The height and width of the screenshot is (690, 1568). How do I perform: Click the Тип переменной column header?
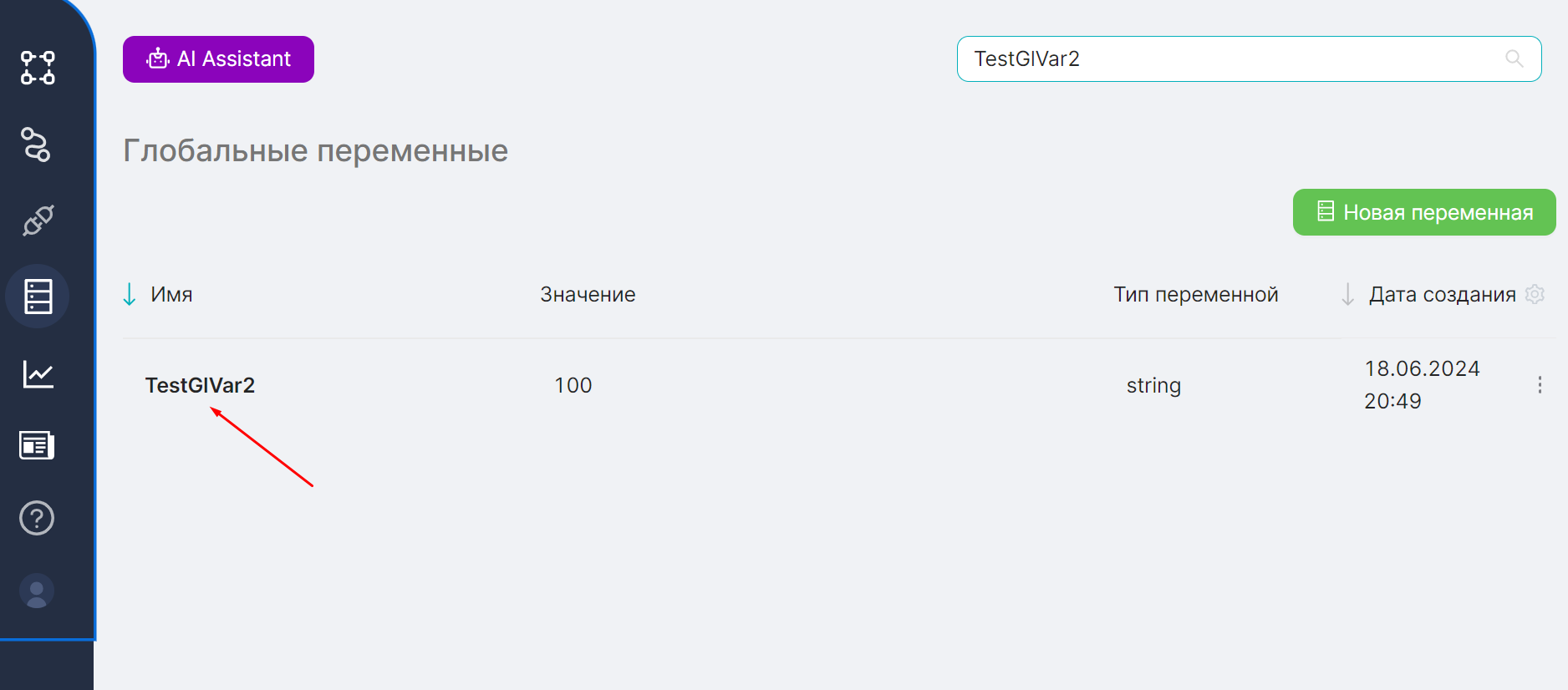click(x=1196, y=294)
